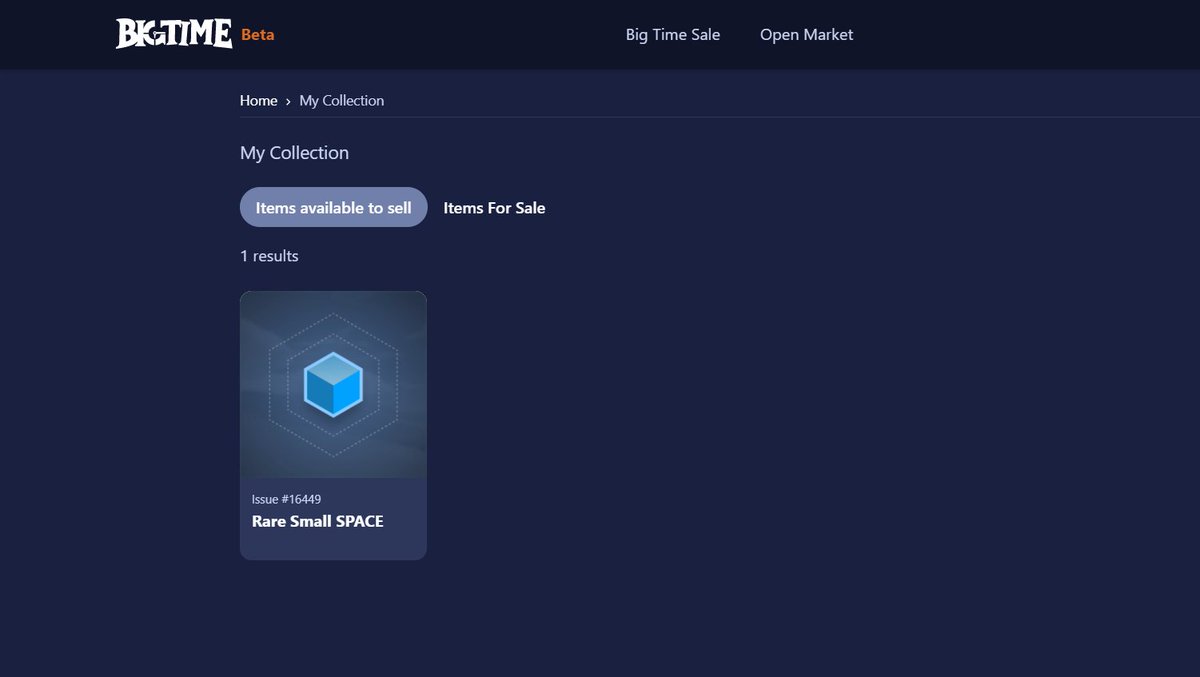Select the Items available to sell pill button
1200x677 pixels.
[x=333, y=207]
